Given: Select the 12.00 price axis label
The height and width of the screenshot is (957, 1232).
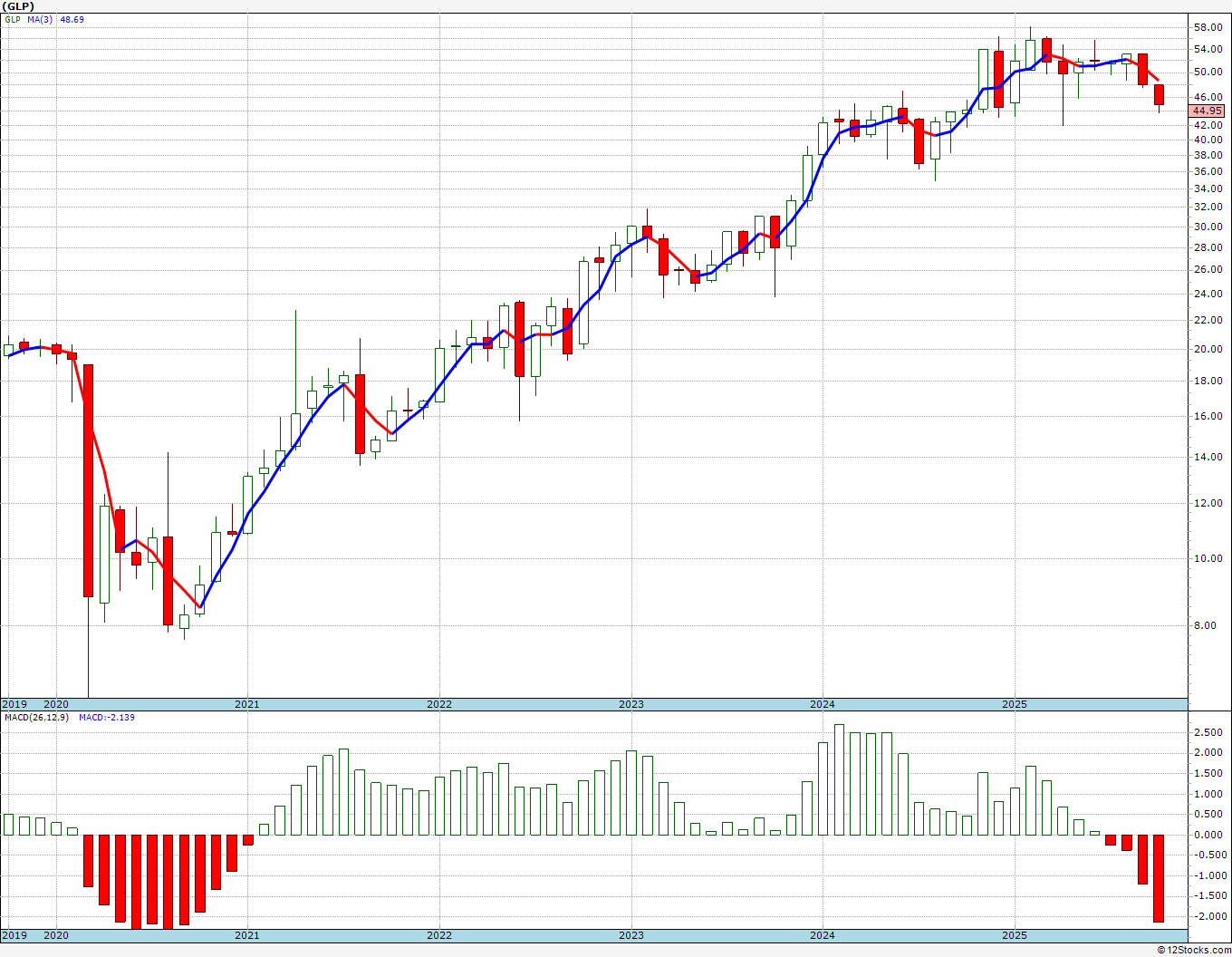Looking at the screenshot, I should point(1208,503).
